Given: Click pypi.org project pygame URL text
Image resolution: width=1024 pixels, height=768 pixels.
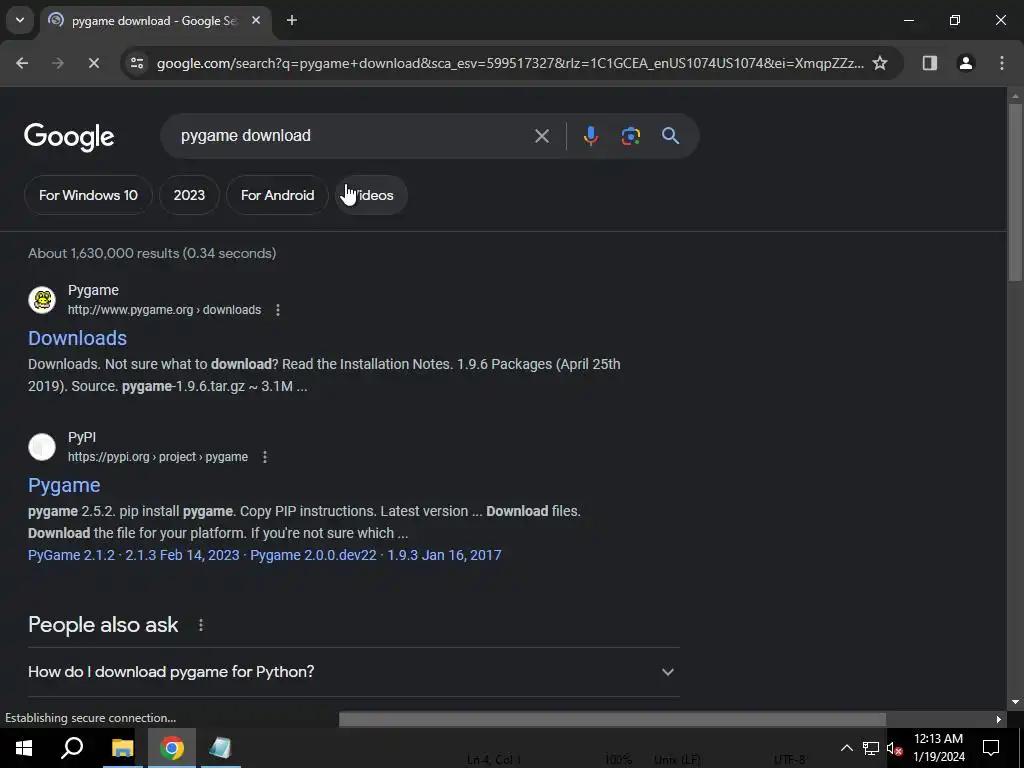Looking at the screenshot, I should click(158, 457).
